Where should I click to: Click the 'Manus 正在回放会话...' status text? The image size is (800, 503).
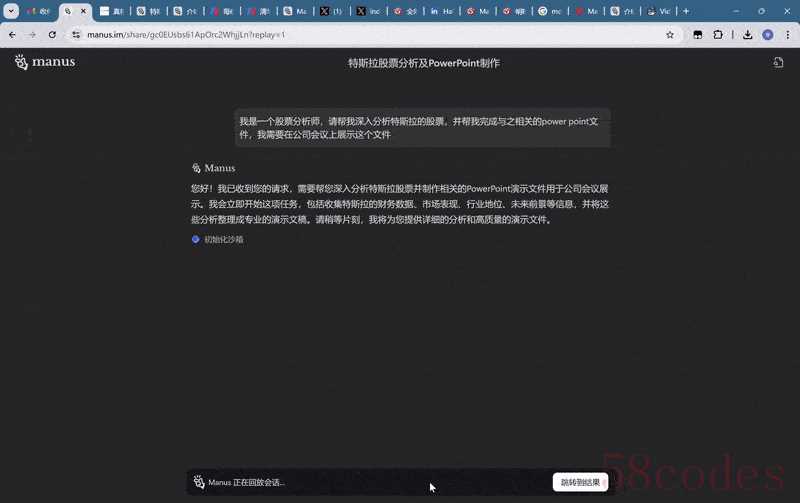[246, 482]
